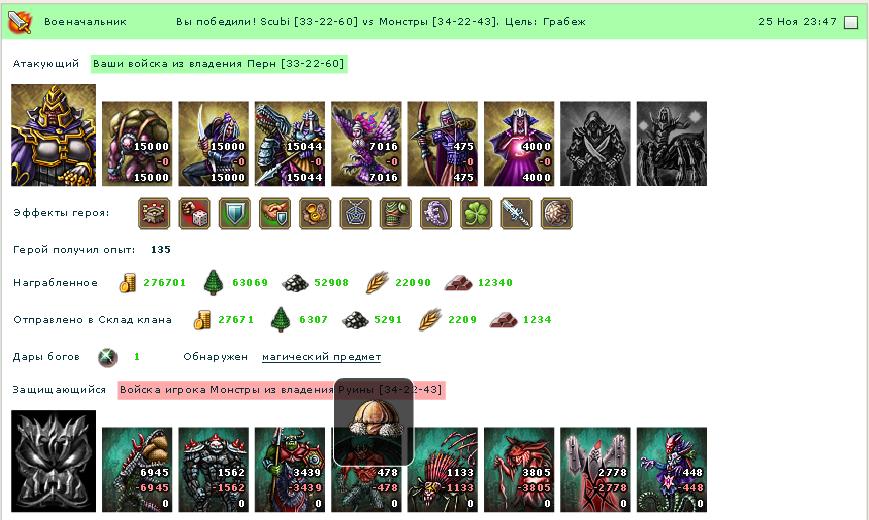Select the fist and dice hero effect
This screenshot has width=869, height=520.
[195, 213]
